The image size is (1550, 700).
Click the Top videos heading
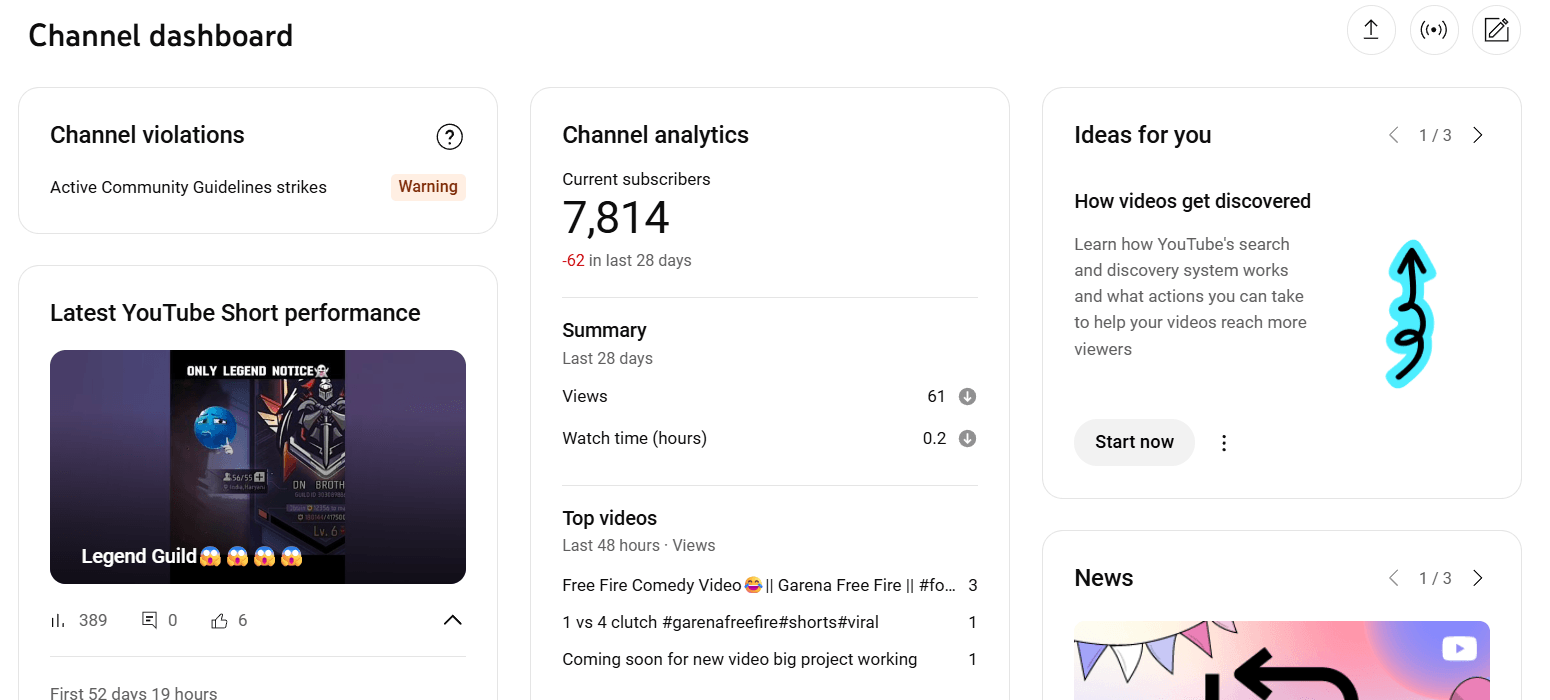609,518
